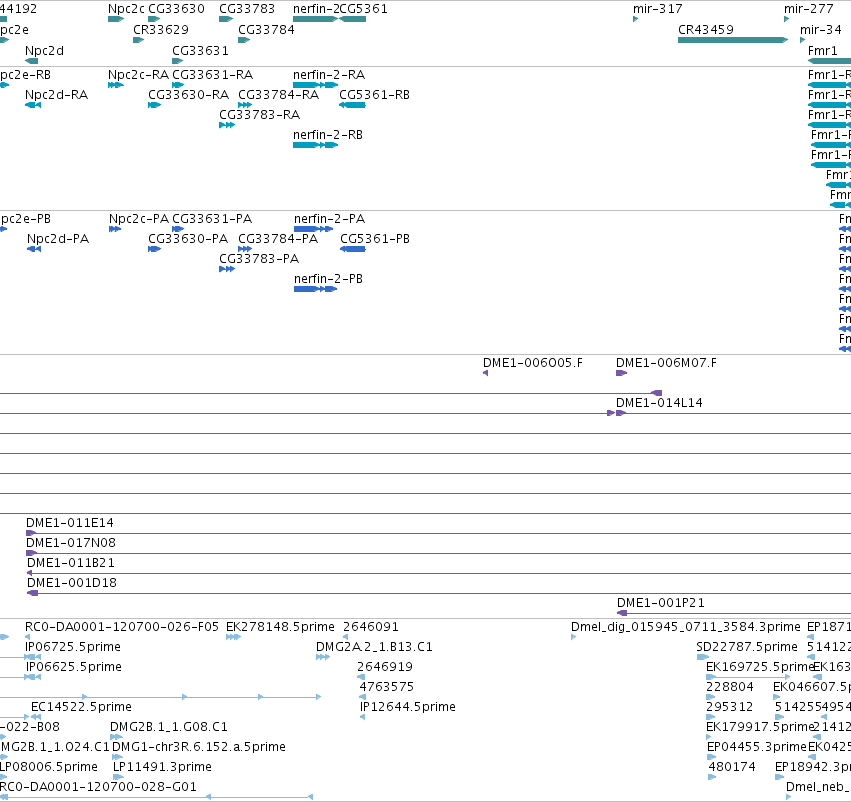
Task: Open the 2646919 EST feature
Action: (361, 677)
